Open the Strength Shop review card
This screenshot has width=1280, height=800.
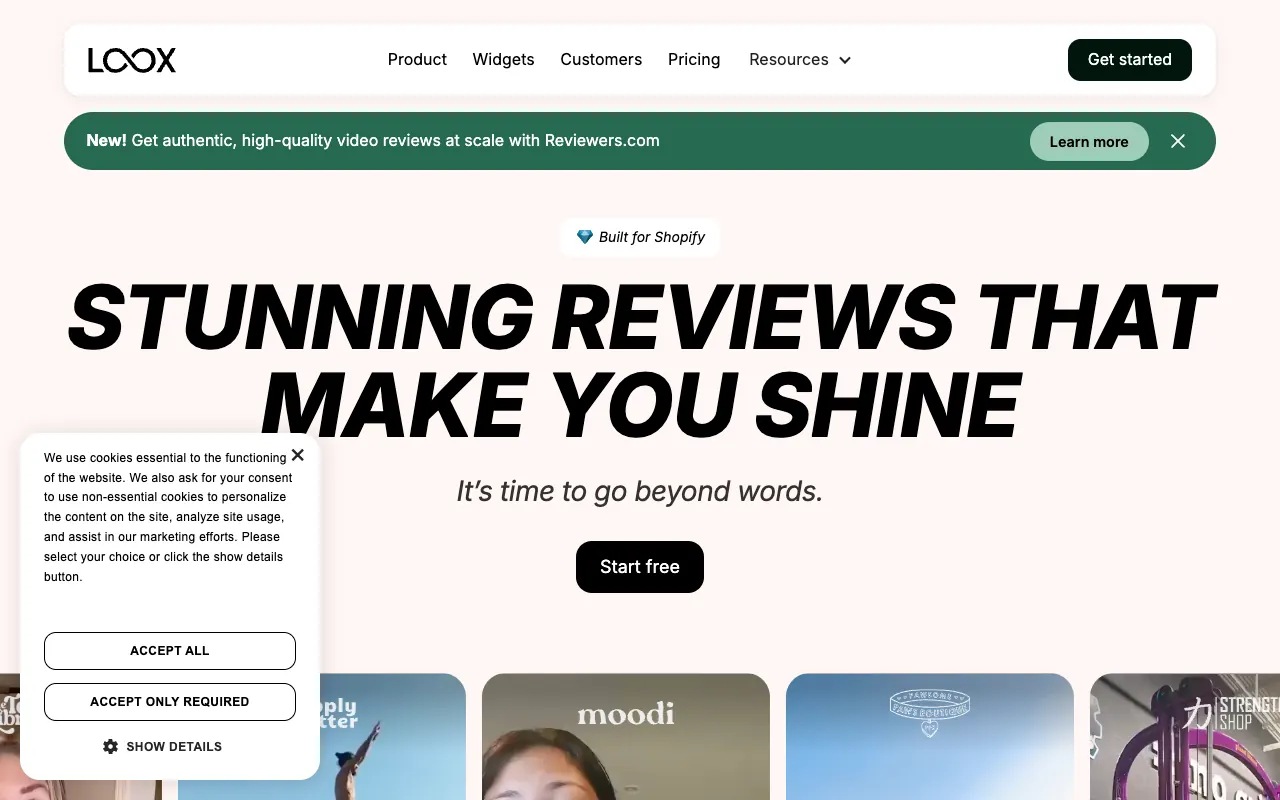(1185, 737)
